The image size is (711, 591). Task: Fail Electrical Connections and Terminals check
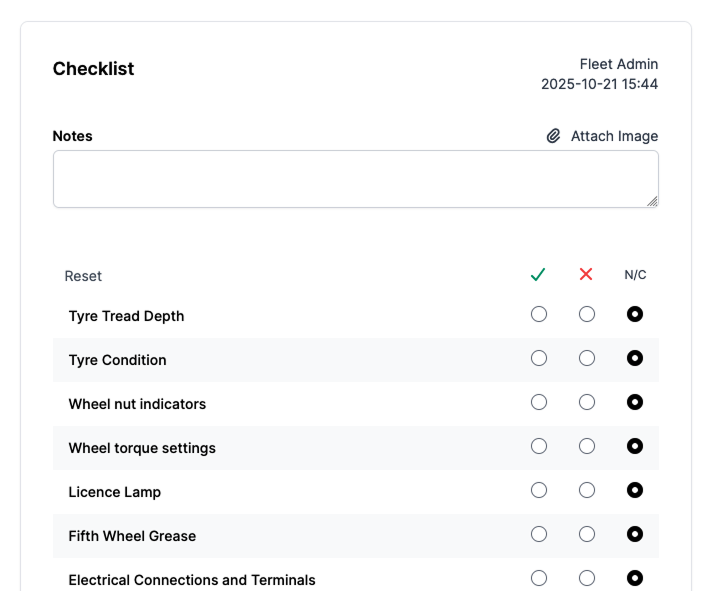[x=587, y=578]
